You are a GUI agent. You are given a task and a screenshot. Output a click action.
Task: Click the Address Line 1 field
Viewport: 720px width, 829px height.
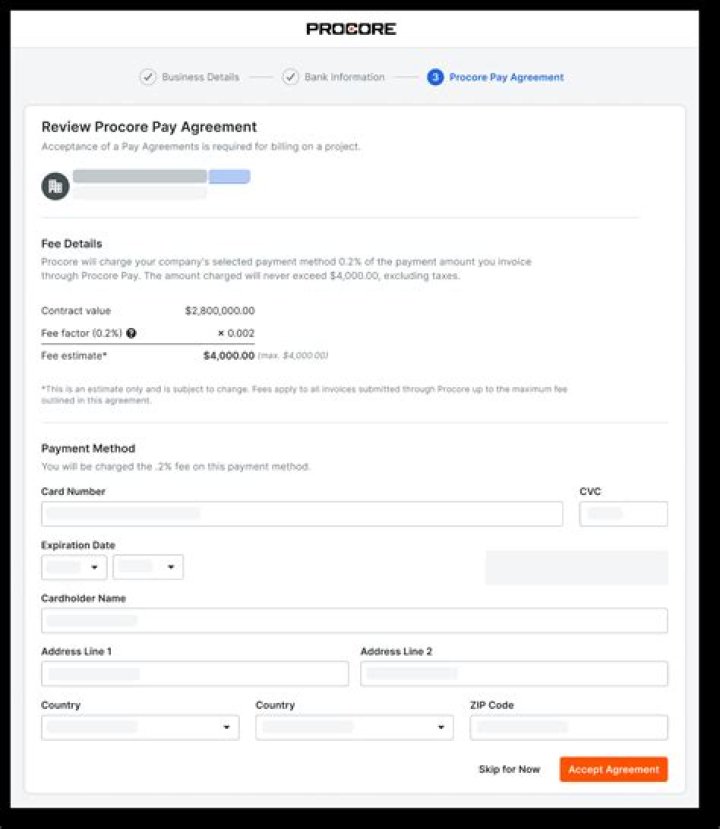(x=195, y=674)
